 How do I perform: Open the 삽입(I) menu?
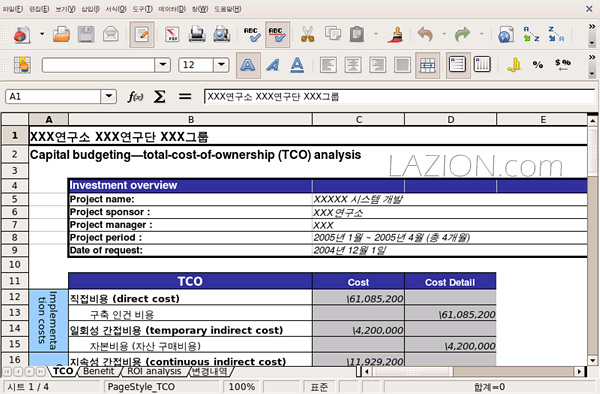90,9
